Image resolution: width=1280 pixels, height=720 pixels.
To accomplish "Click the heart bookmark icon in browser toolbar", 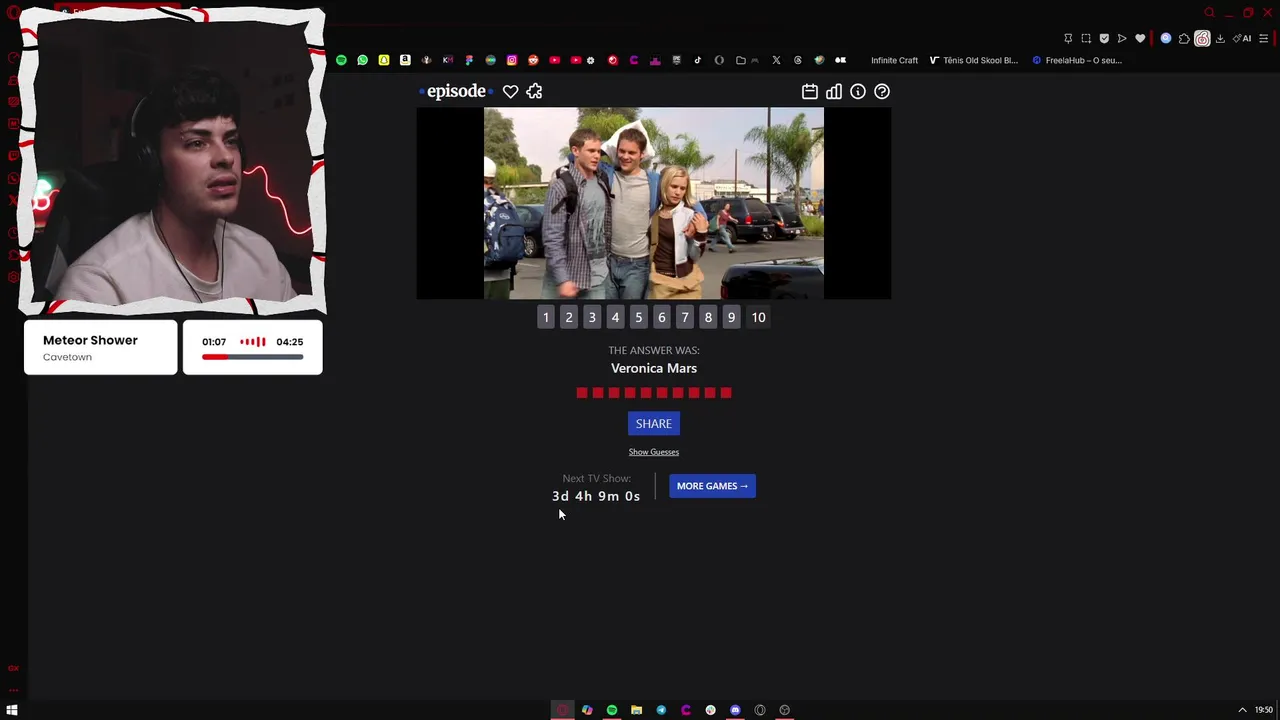I will tap(1140, 38).
